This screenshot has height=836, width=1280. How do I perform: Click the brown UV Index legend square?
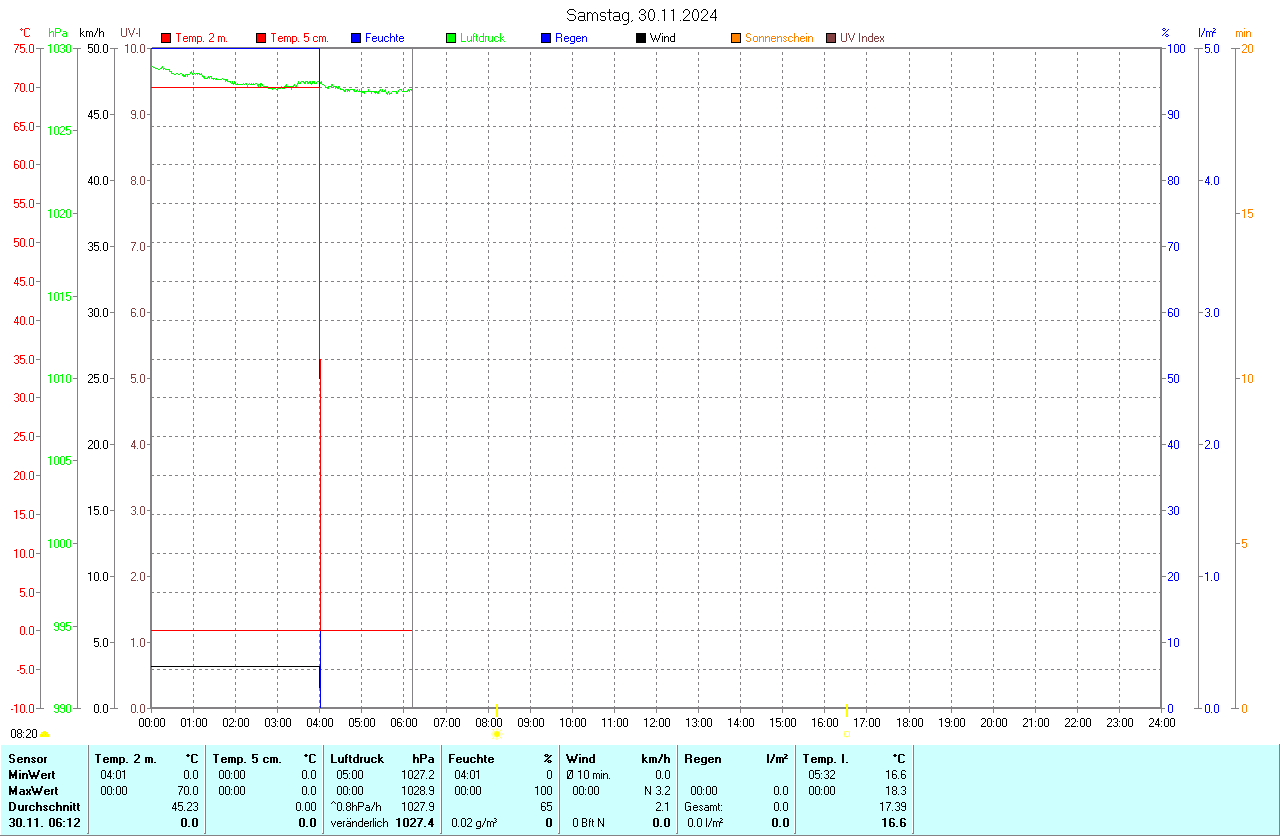coord(831,38)
